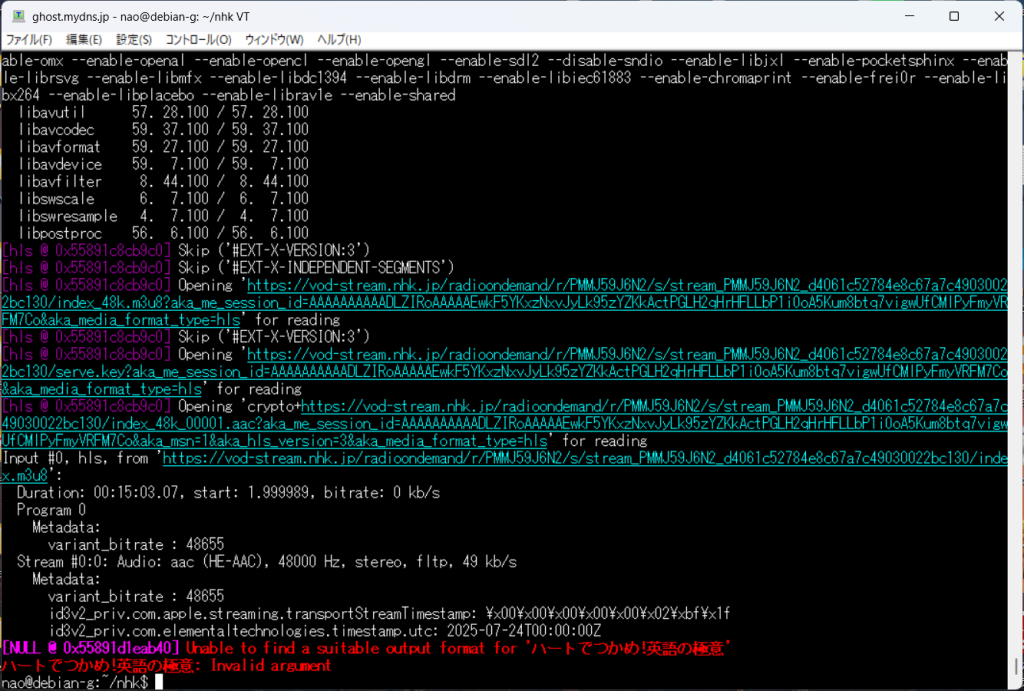Click the '[NULL @ 0x55891d1eab40]' tag

tap(91, 649)
